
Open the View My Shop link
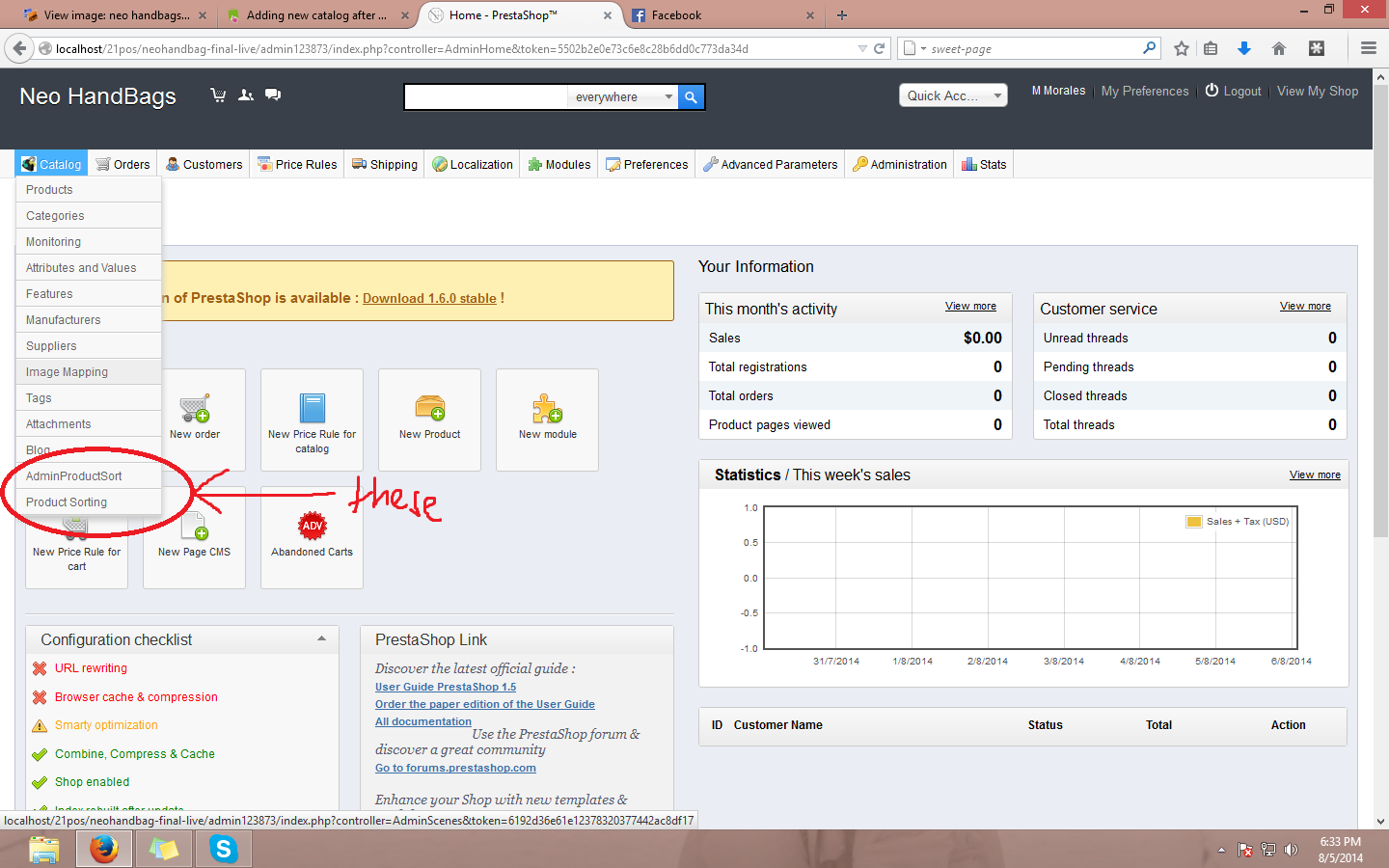(x=1318, y=91)
